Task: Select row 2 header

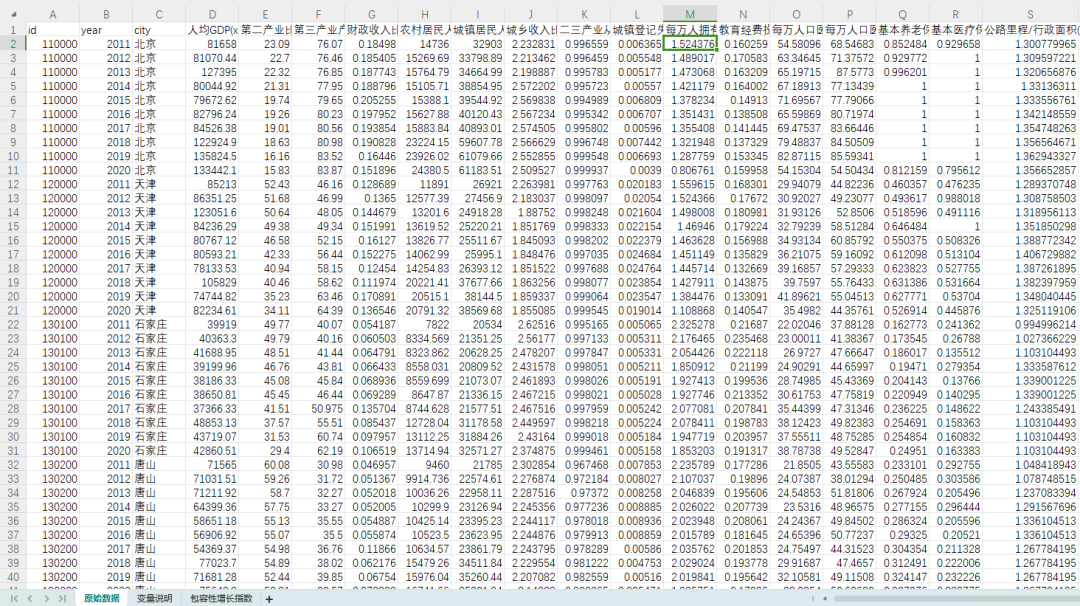Action: [11, 45]
